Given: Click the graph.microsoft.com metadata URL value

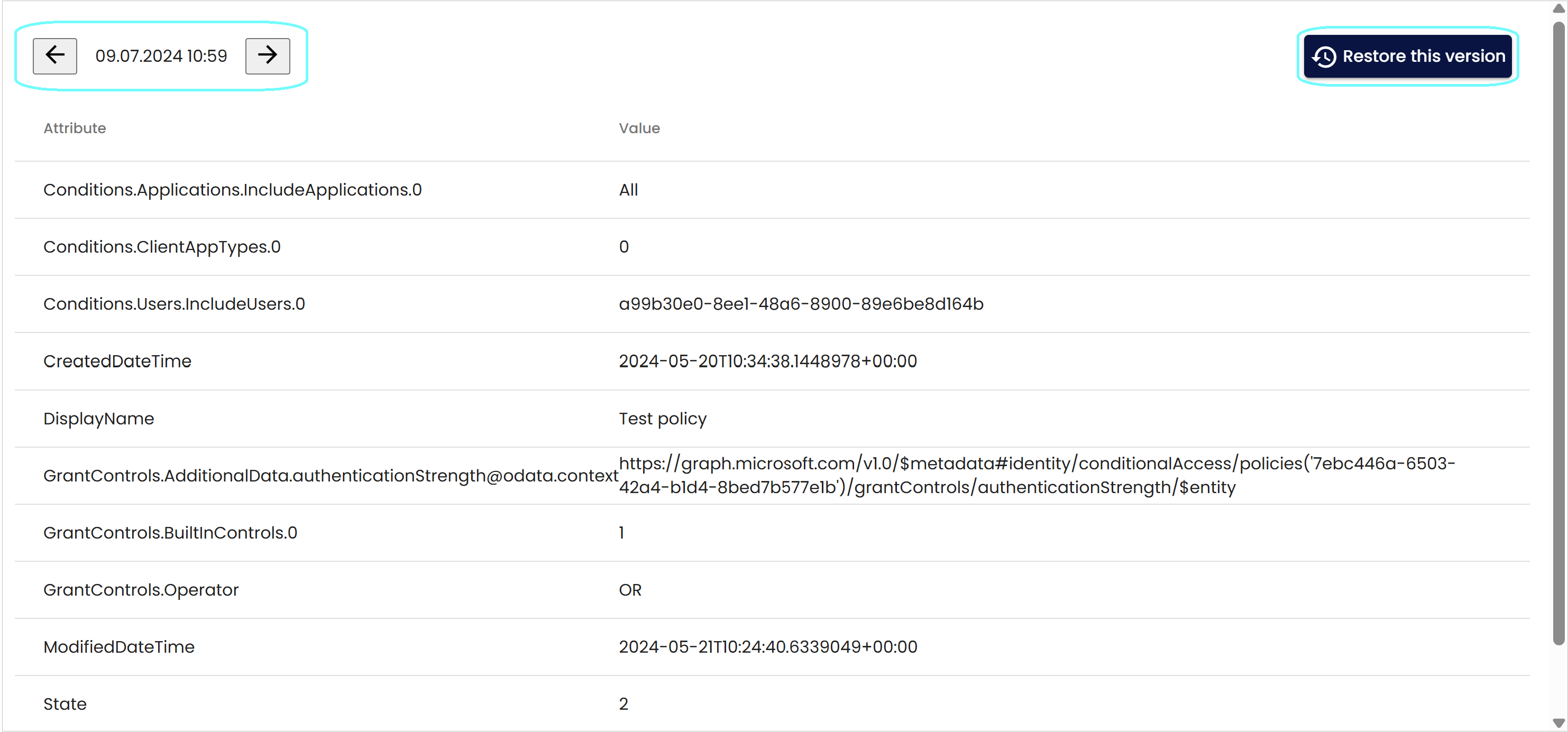Looking at the screenshot, I should [x=1037, y=475].
